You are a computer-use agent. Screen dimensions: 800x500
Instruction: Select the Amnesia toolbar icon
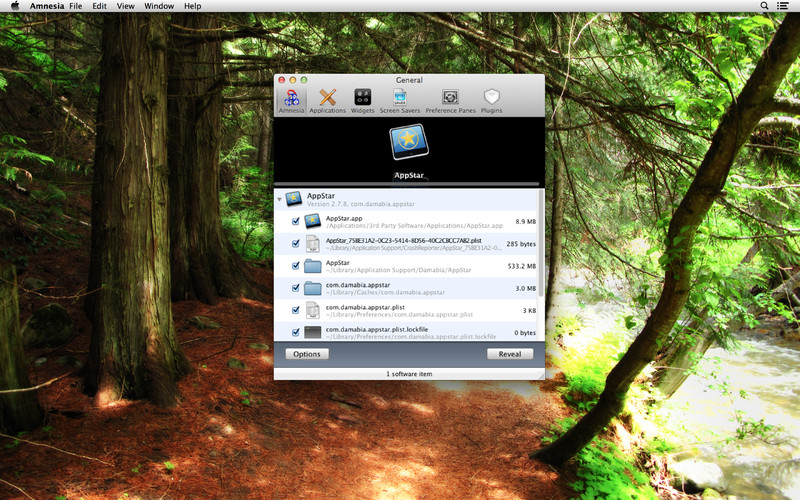291,98
